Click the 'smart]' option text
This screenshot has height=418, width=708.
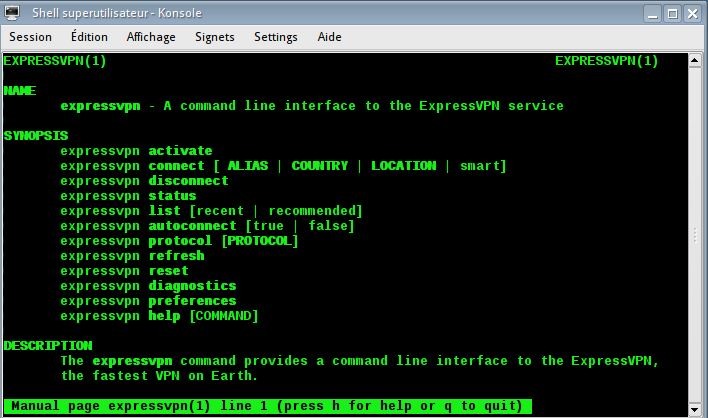[x=483, y=166]
